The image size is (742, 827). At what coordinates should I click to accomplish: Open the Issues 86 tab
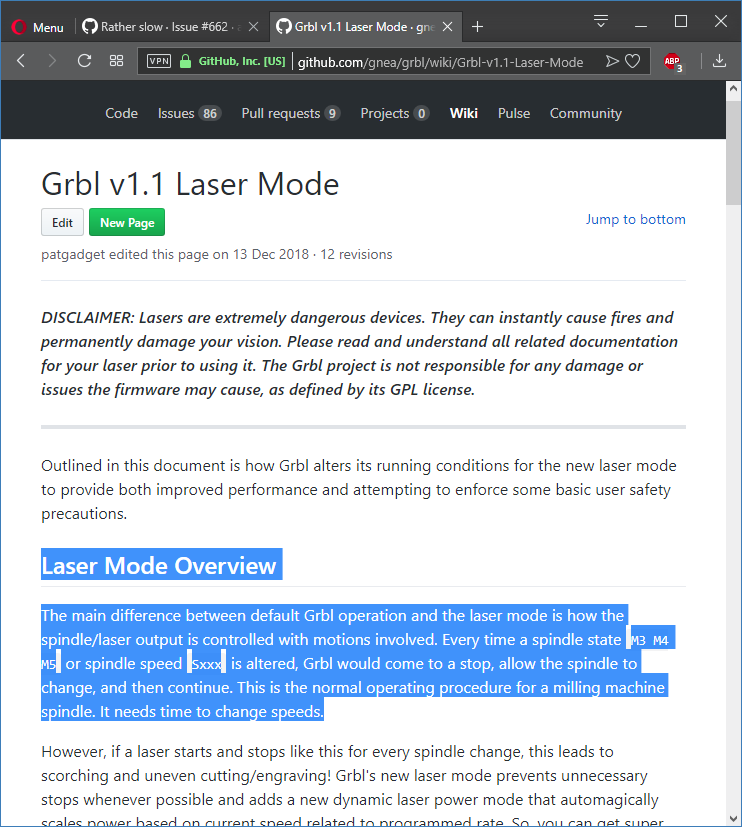tap(189, 113)
